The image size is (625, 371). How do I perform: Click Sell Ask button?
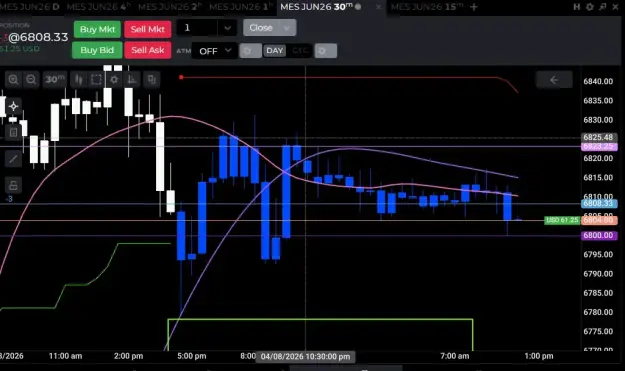pyautogui.click(x=147, y=50)
